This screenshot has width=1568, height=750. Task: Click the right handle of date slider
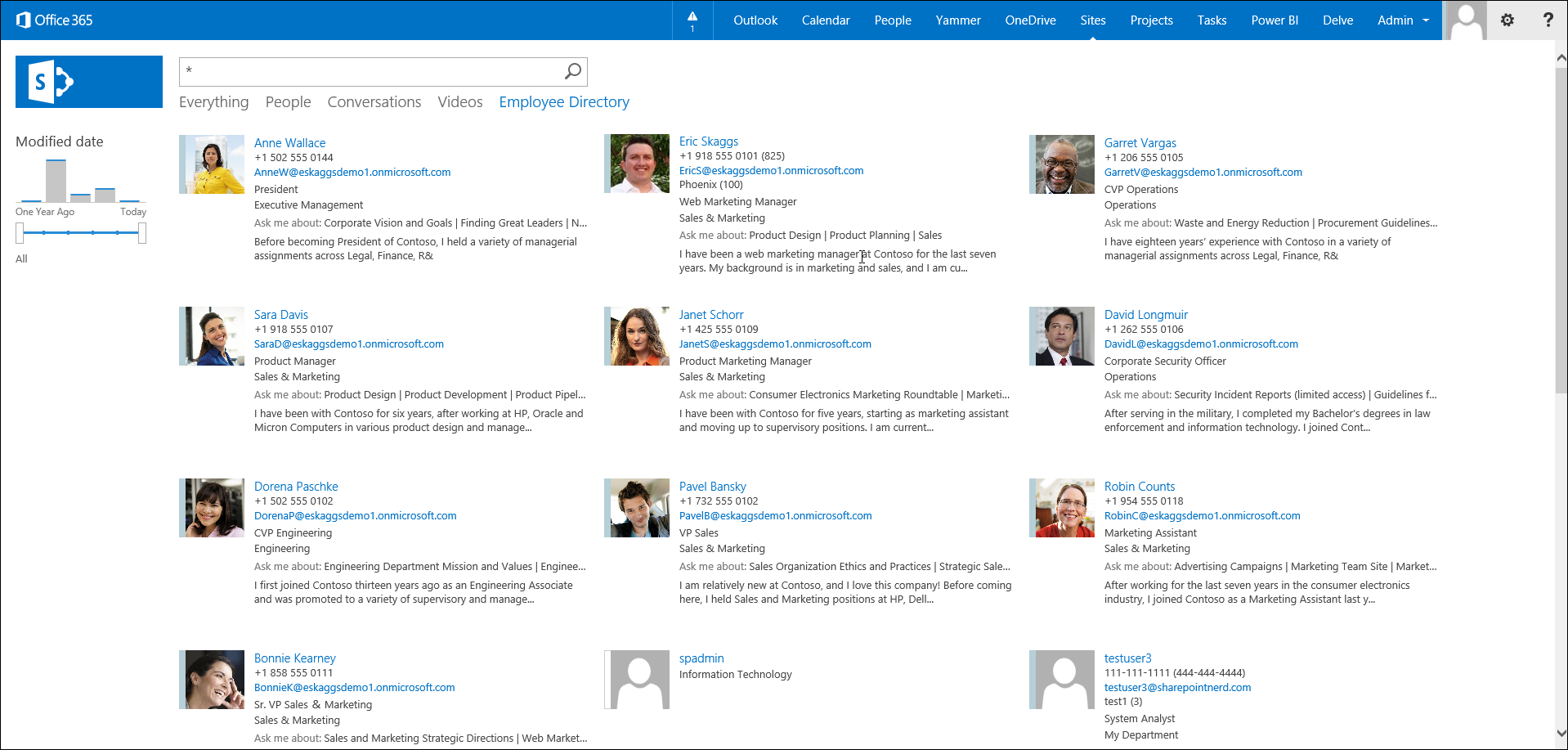coord(142,233)
